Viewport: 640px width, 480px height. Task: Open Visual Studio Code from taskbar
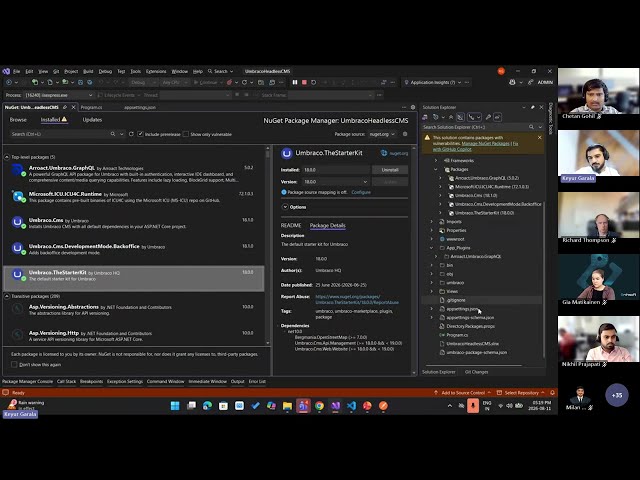coord(351,406)
